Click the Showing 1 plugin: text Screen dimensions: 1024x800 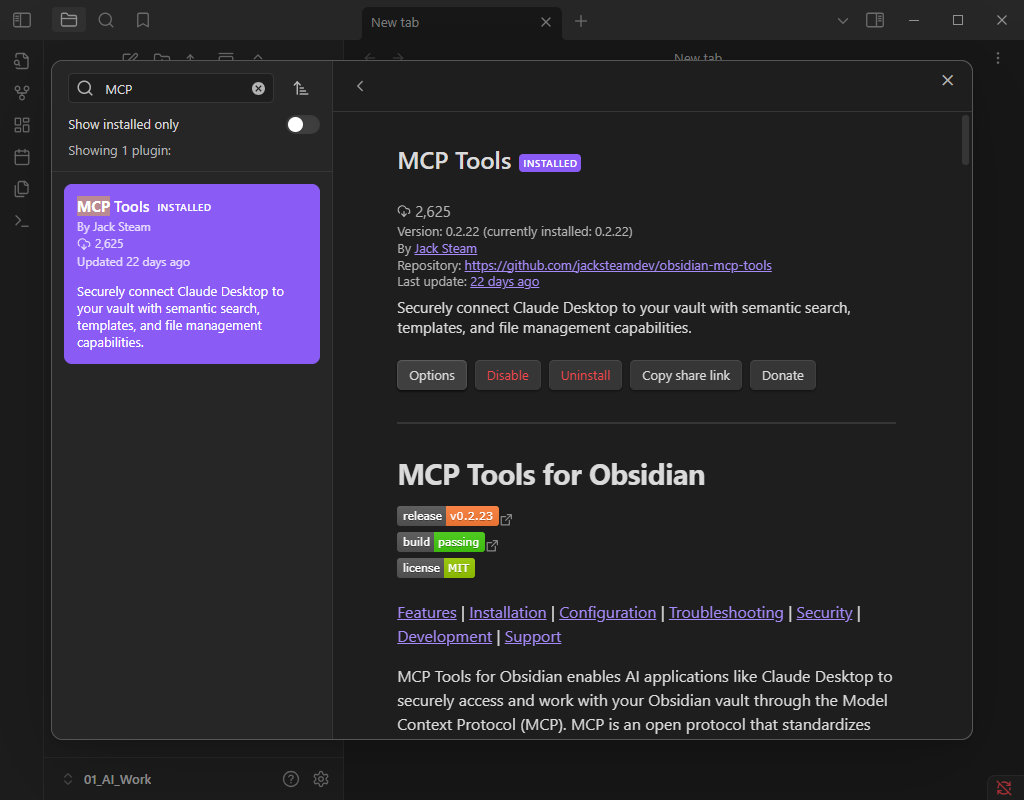[120, 151]
